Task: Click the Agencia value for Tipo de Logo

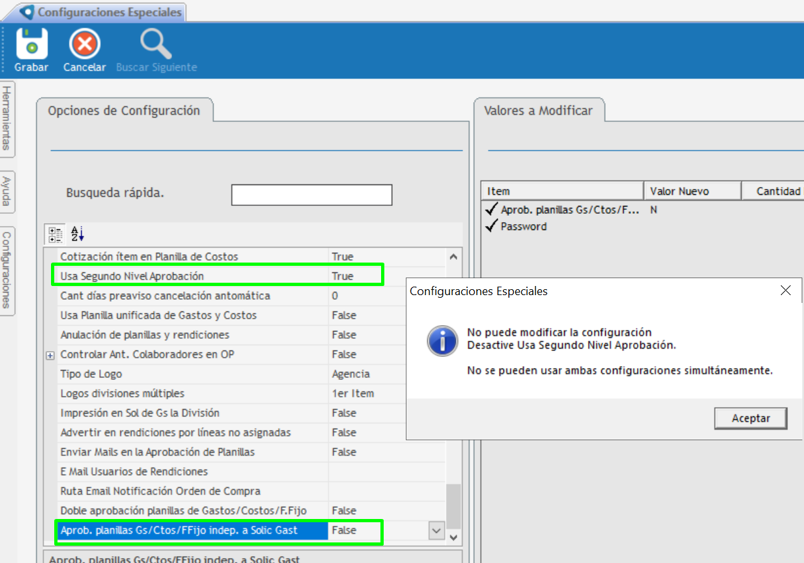Action: point(351,374)
